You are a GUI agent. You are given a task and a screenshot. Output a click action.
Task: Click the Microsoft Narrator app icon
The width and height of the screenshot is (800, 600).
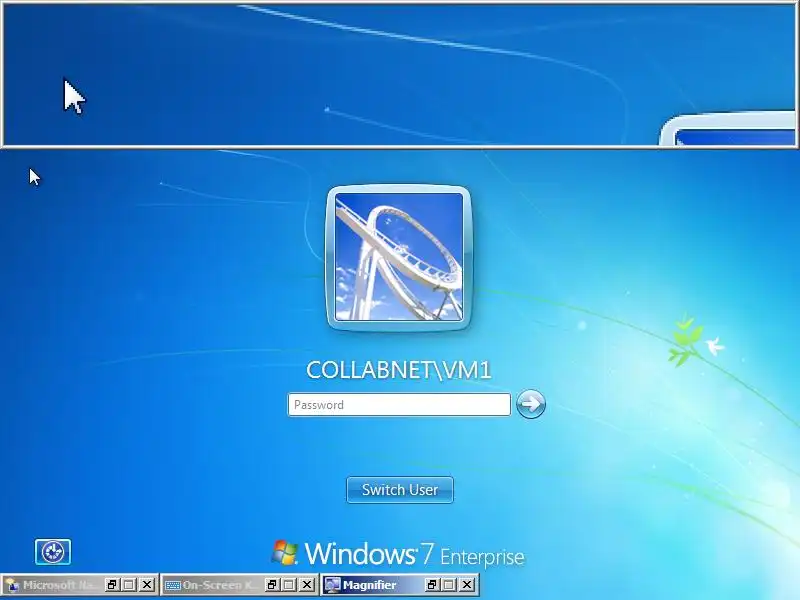(x=12, y=585)
